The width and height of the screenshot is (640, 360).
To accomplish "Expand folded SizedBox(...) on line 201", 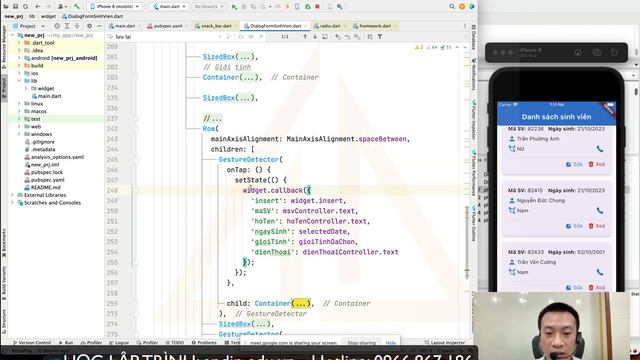I will pyautogui.click(x=248, y=57).
